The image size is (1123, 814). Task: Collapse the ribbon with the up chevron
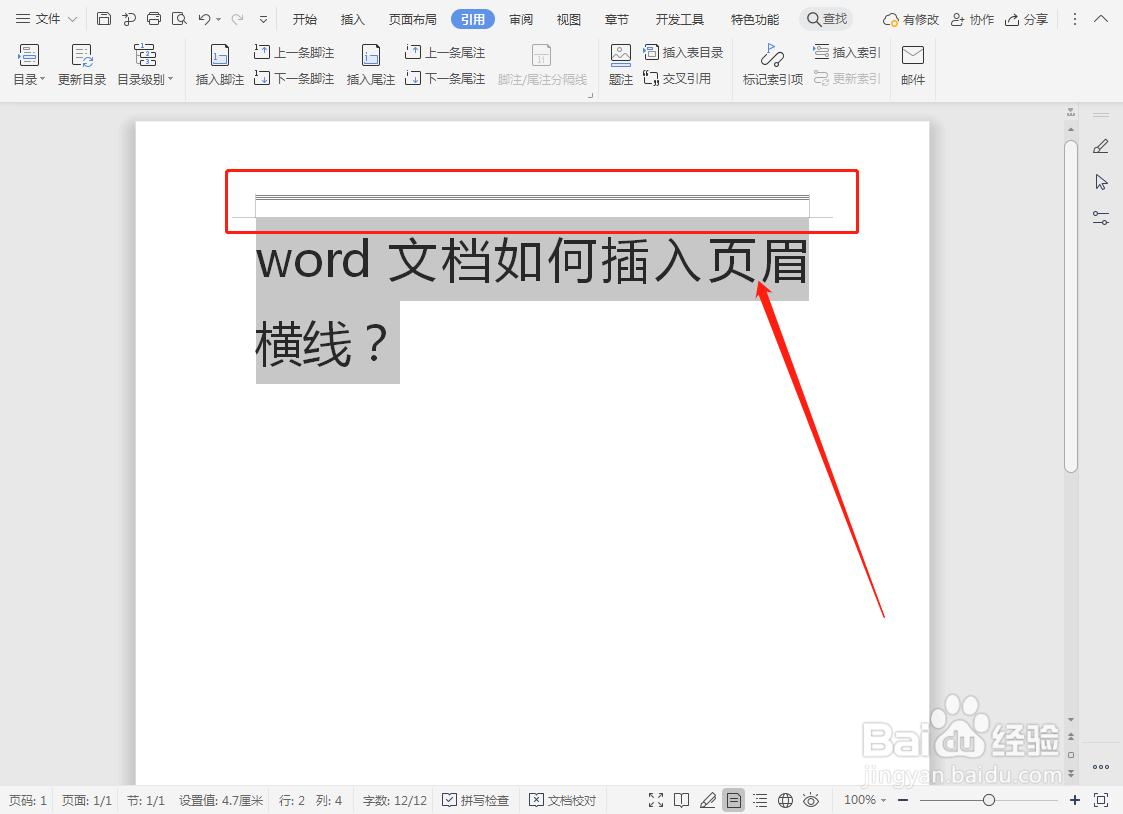(1101, 19)
